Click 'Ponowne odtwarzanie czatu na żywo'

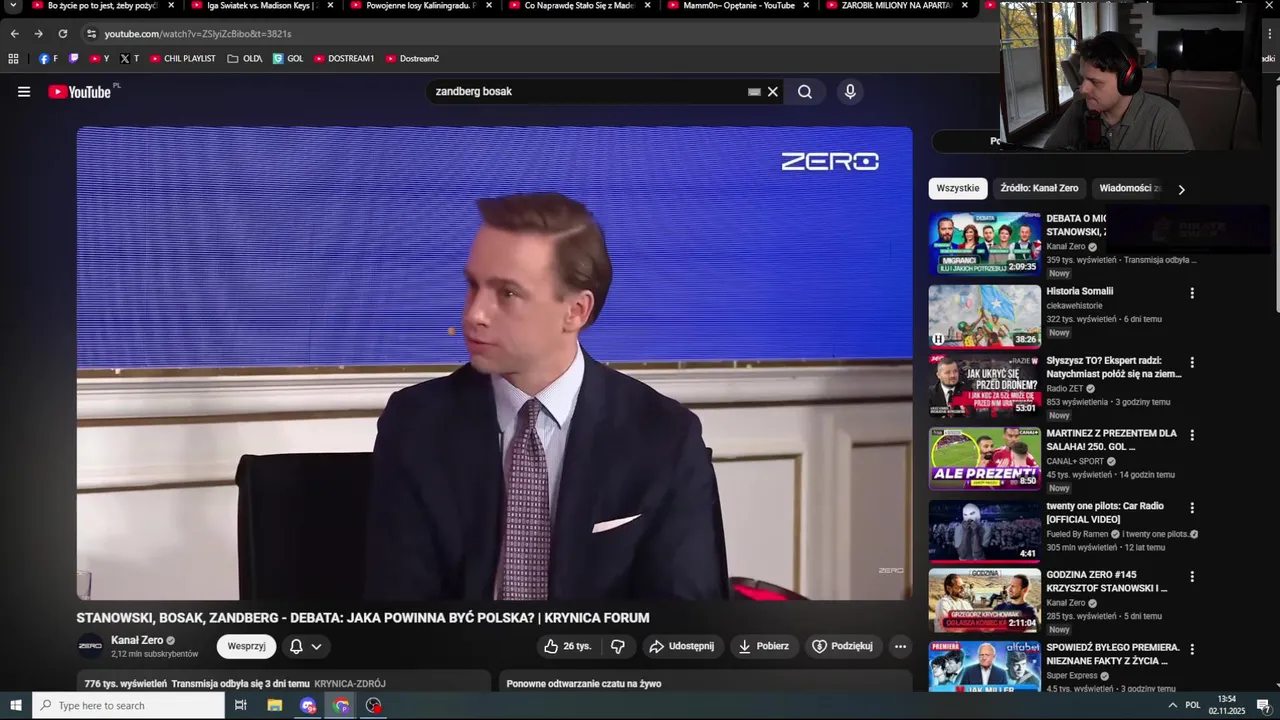point(584,684)
